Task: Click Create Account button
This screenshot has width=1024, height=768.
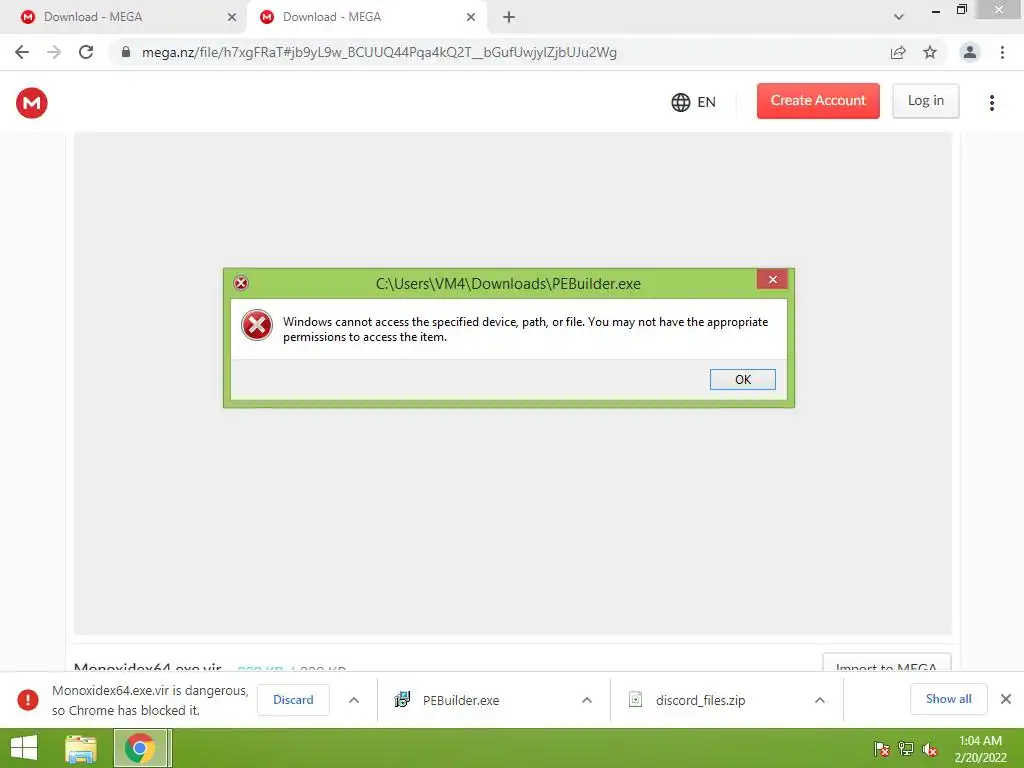Action: point(818,101)
